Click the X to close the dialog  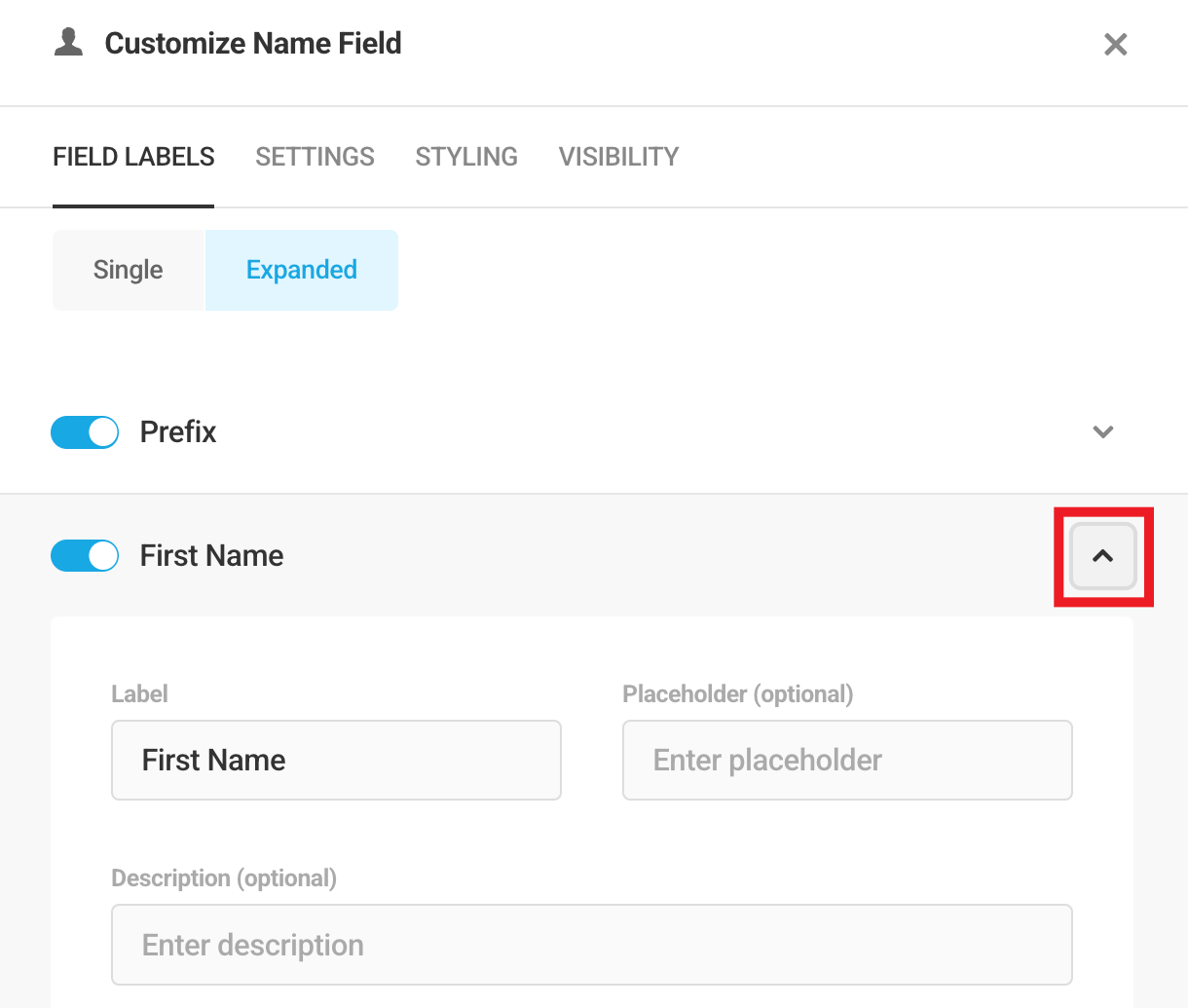1115,44
